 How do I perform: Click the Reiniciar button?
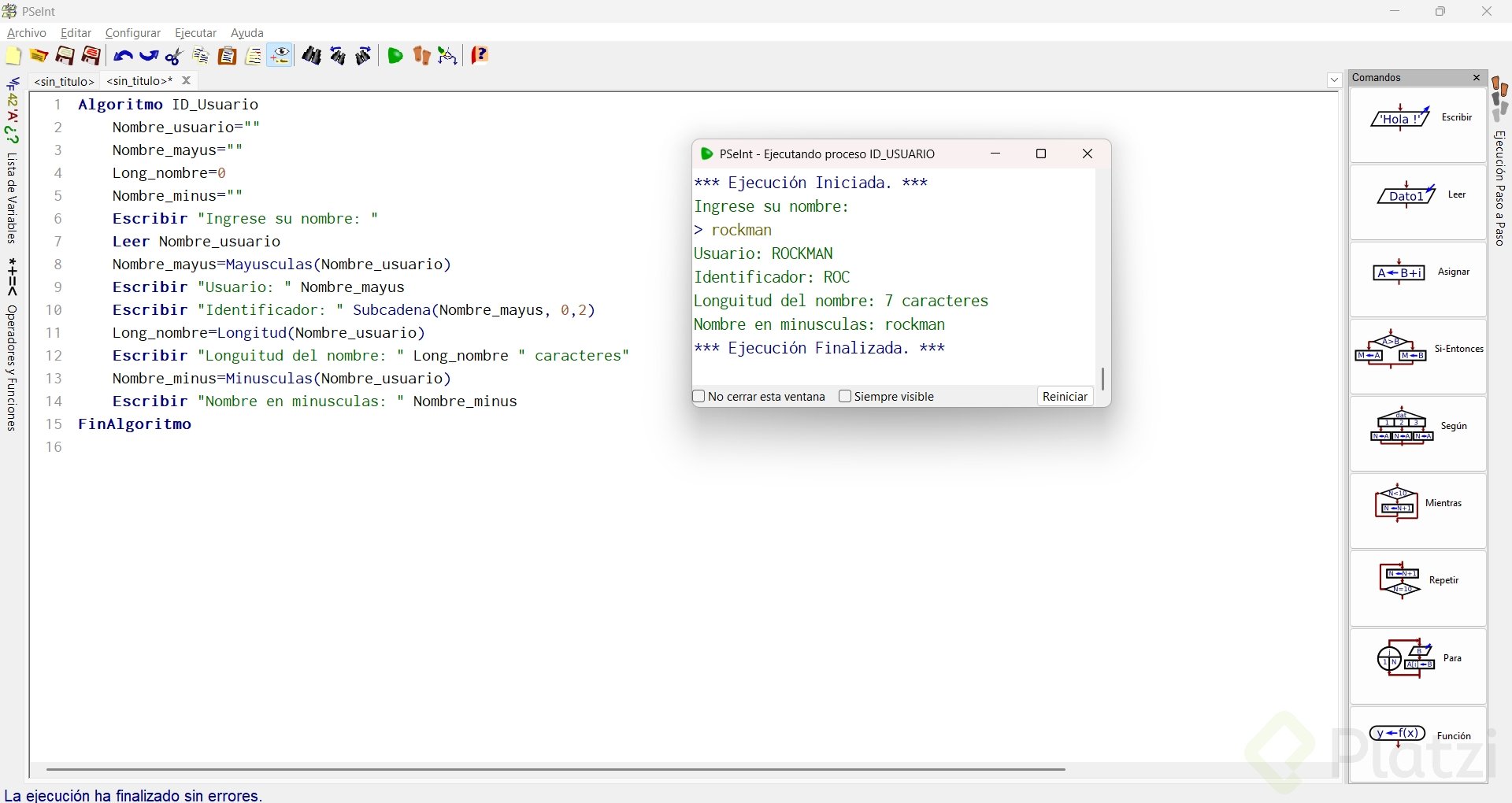[x=1065, y=397]
